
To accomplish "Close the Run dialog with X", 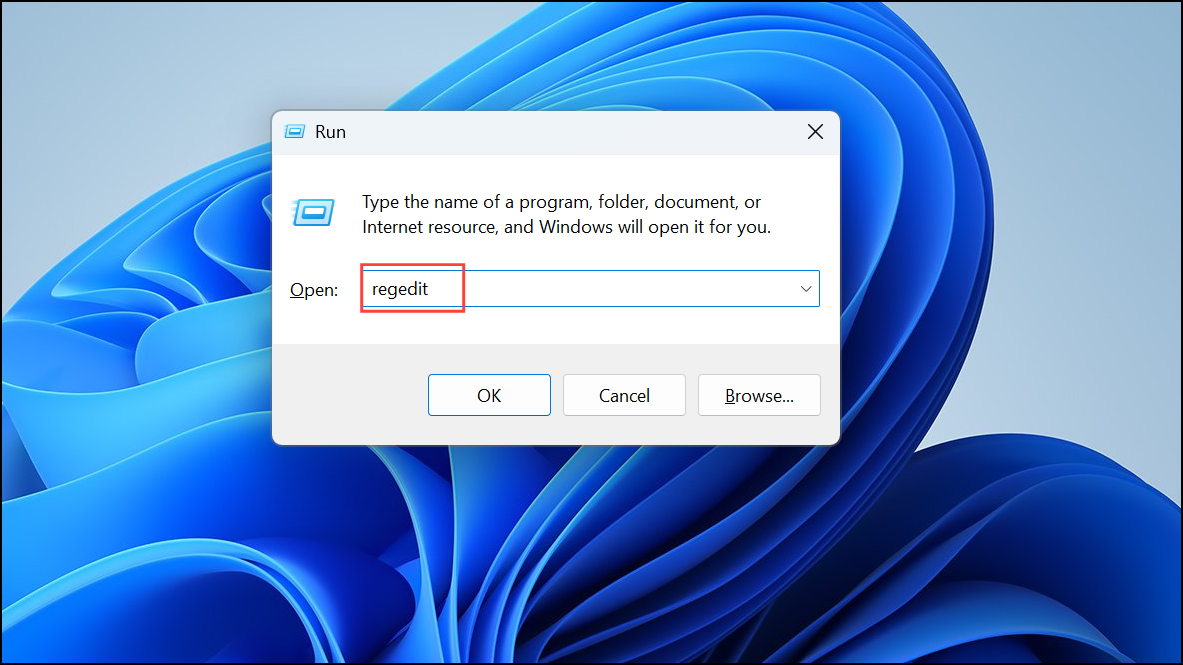I will click(815, 132).
